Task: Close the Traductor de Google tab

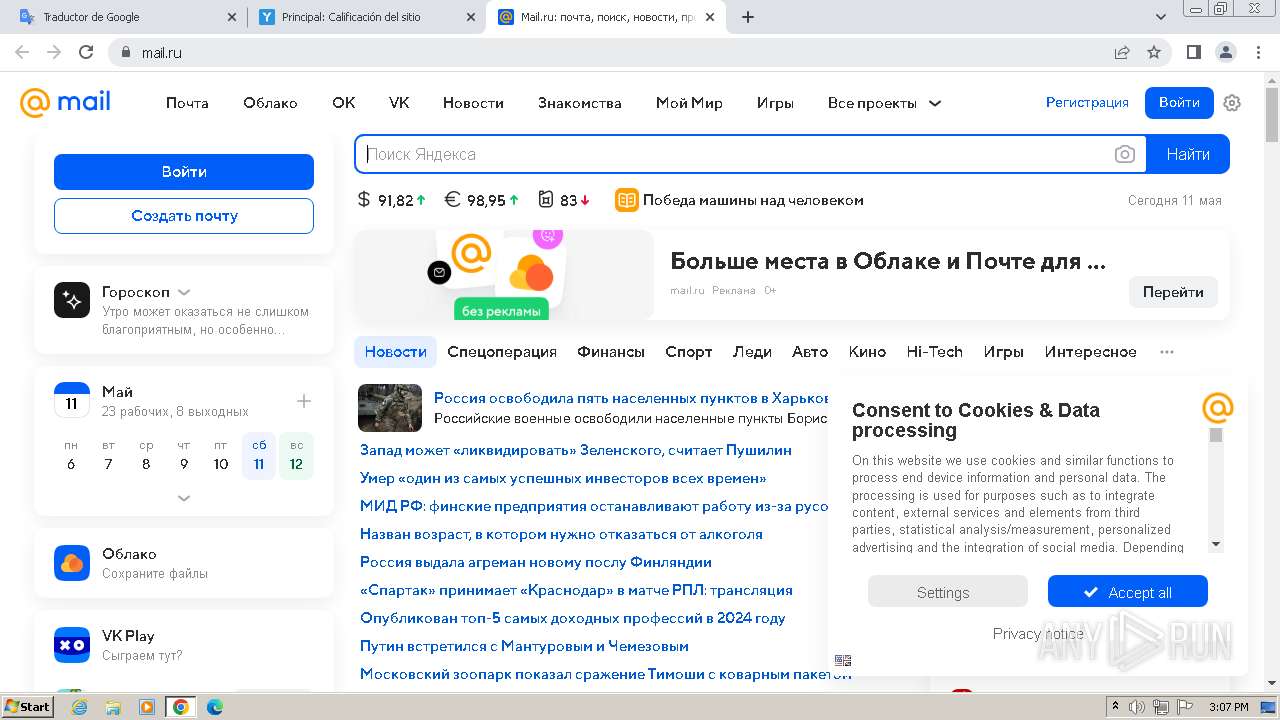Action: [x=232, y=17]
